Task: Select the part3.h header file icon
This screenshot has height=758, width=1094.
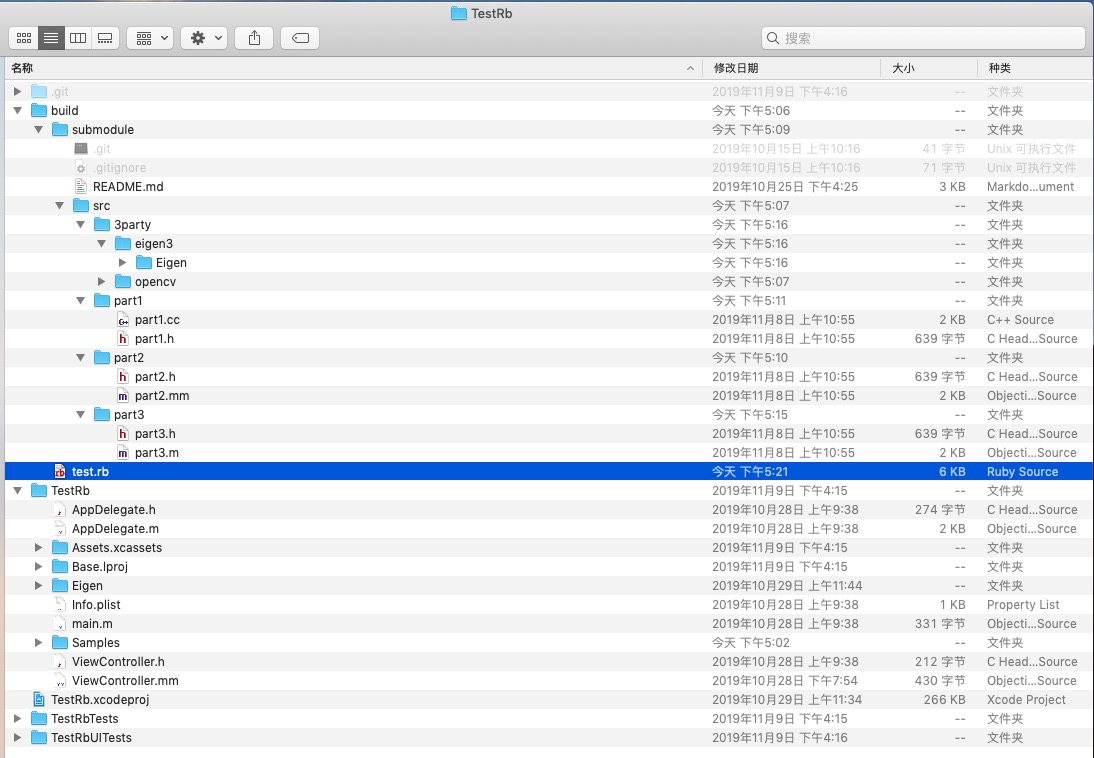Action: (x=123, y=433)
